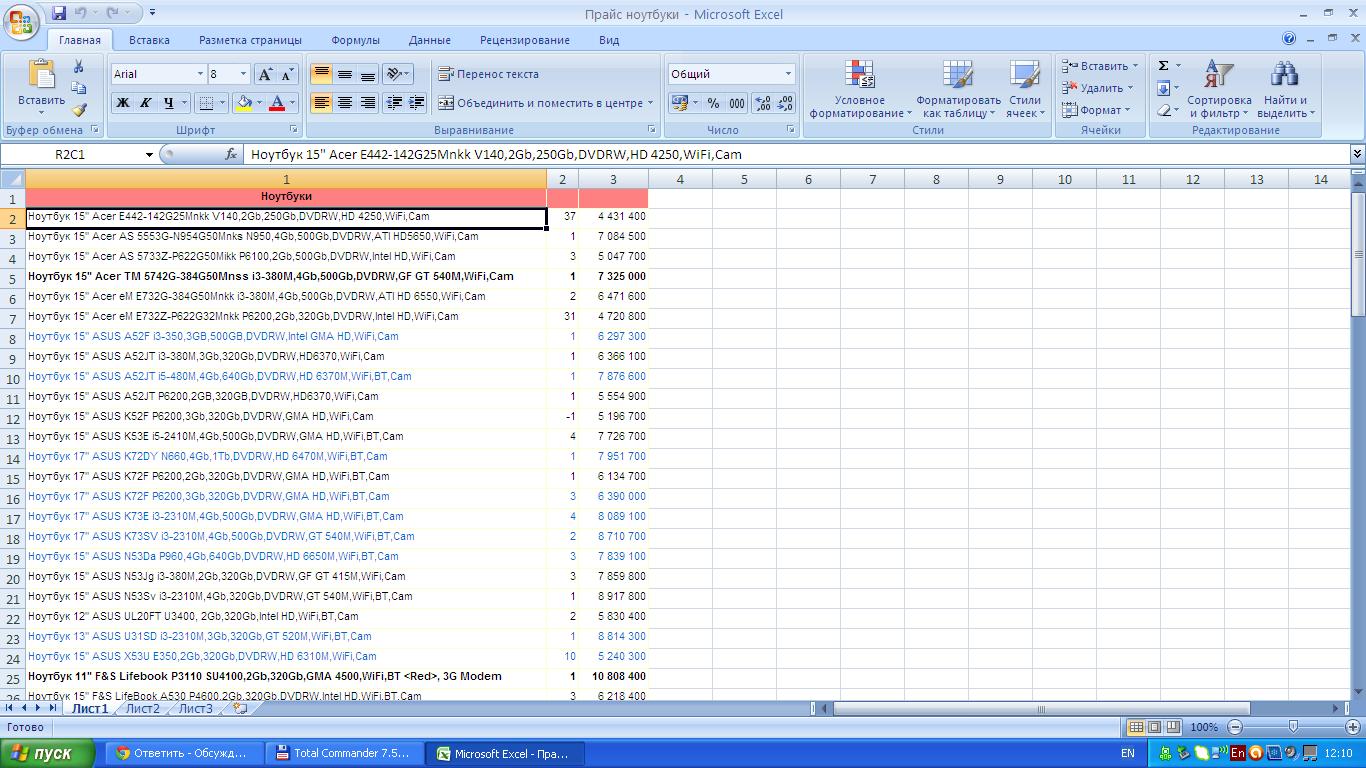
Task: Activate the Format Painter brush
Action: (79, 110)
